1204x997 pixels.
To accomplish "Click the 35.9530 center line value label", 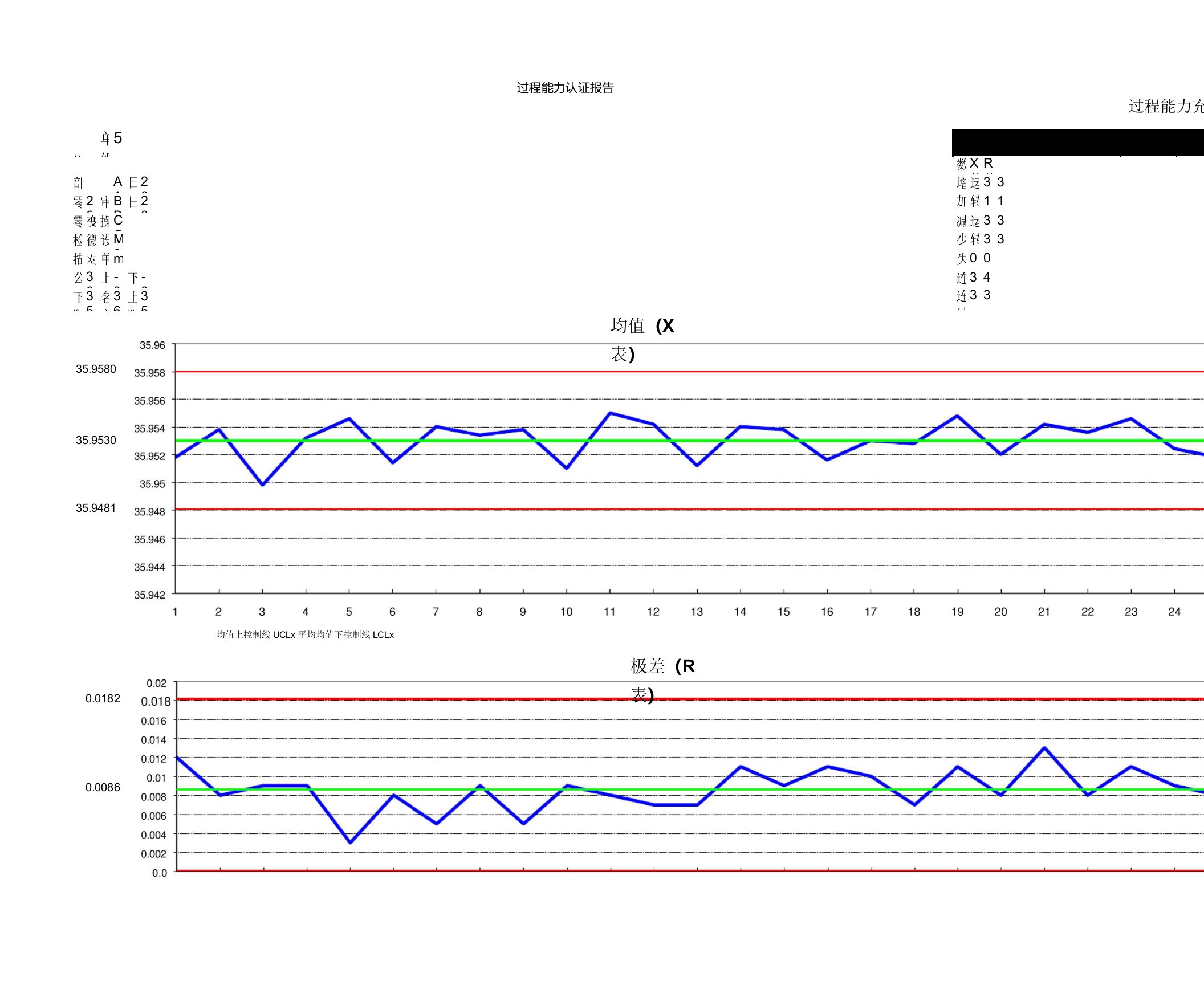I will click(x=96, y=440).
